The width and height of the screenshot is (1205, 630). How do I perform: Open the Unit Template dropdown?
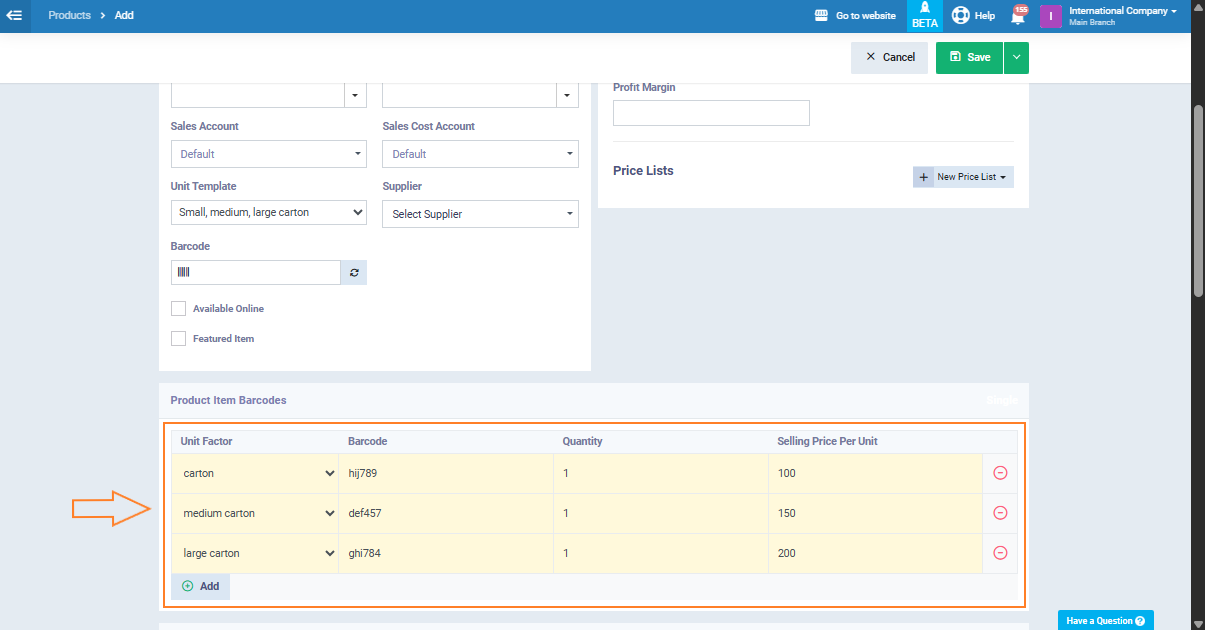tap(269, 213)
